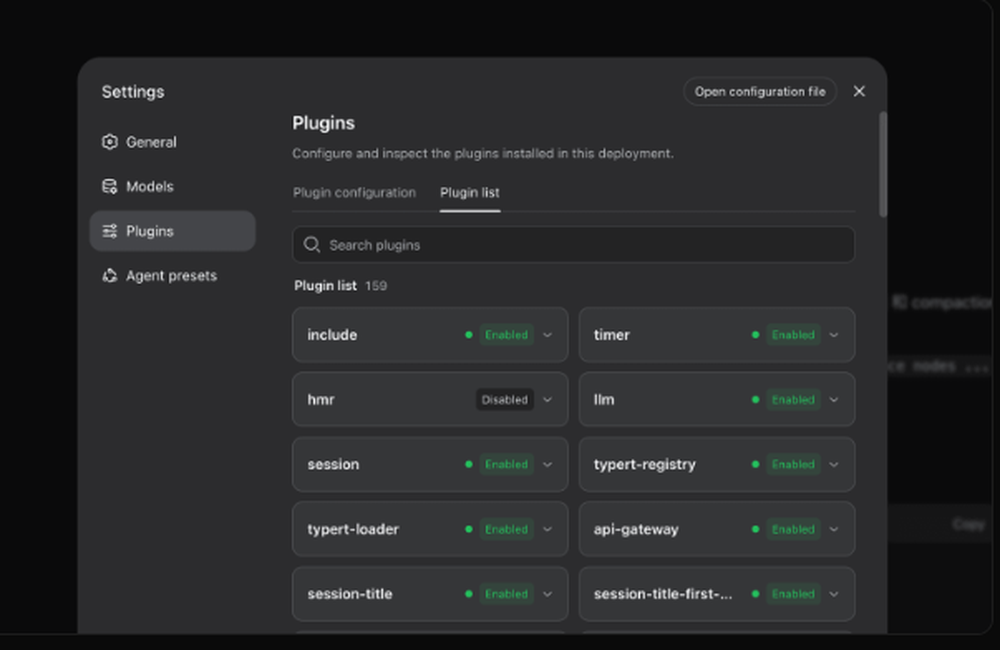Viewport: 1000px width, 650px height.
Task: Expand the typert-loader plugin chevron
Action: (547, 529)
